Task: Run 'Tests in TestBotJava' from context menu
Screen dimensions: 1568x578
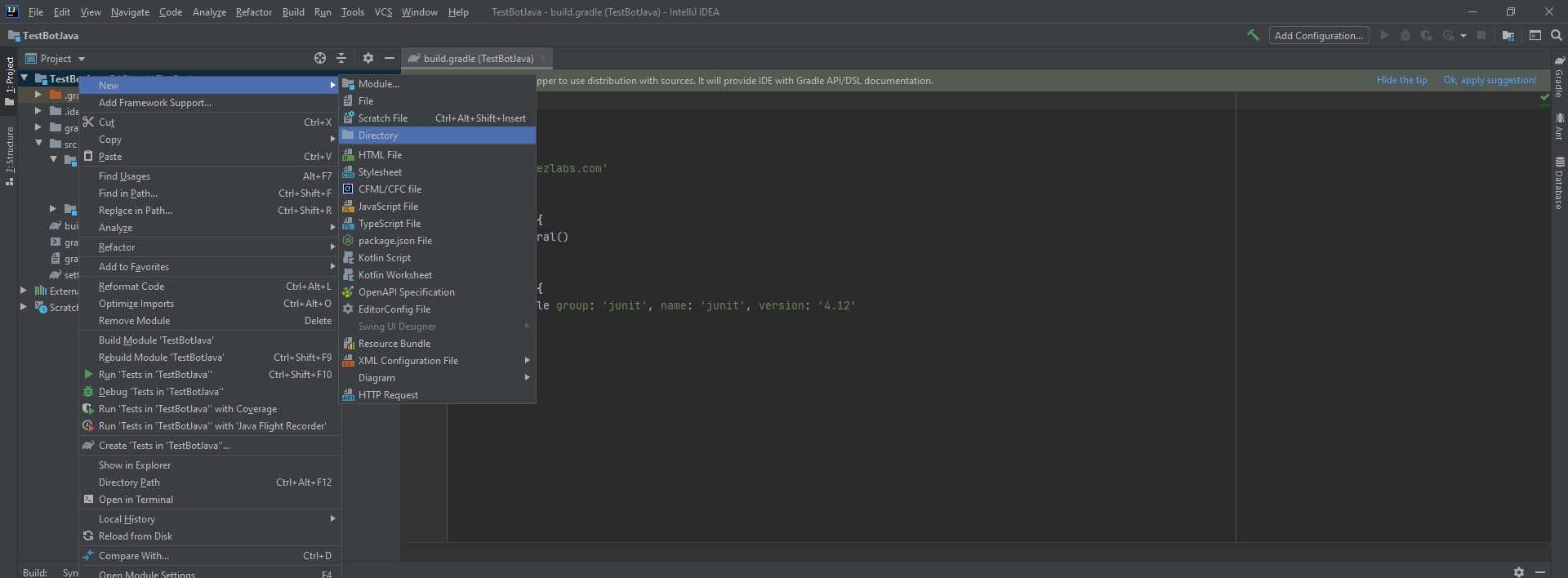Action: [210, 374]
